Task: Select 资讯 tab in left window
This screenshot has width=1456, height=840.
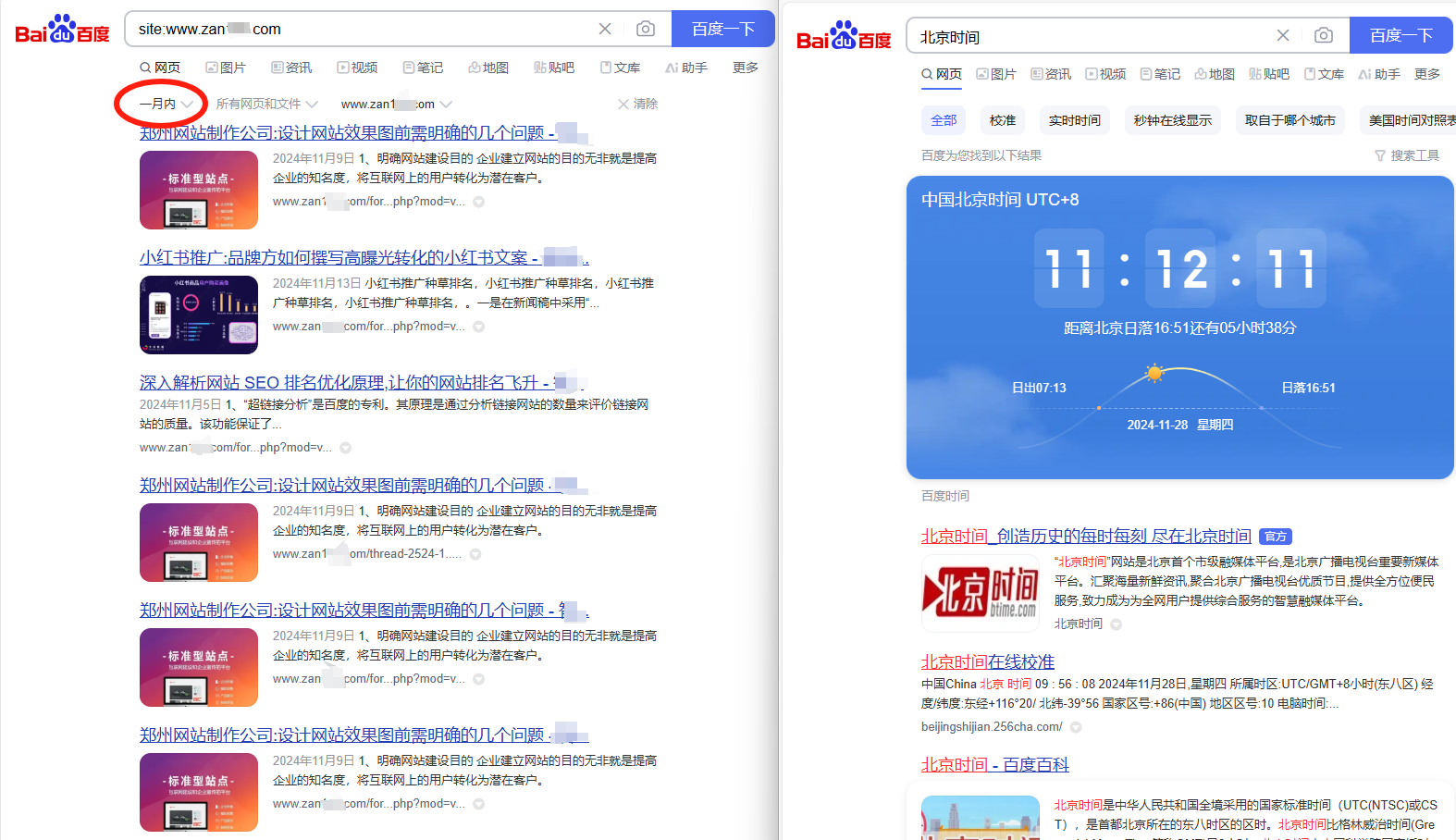Action: (x=291, y=68)
